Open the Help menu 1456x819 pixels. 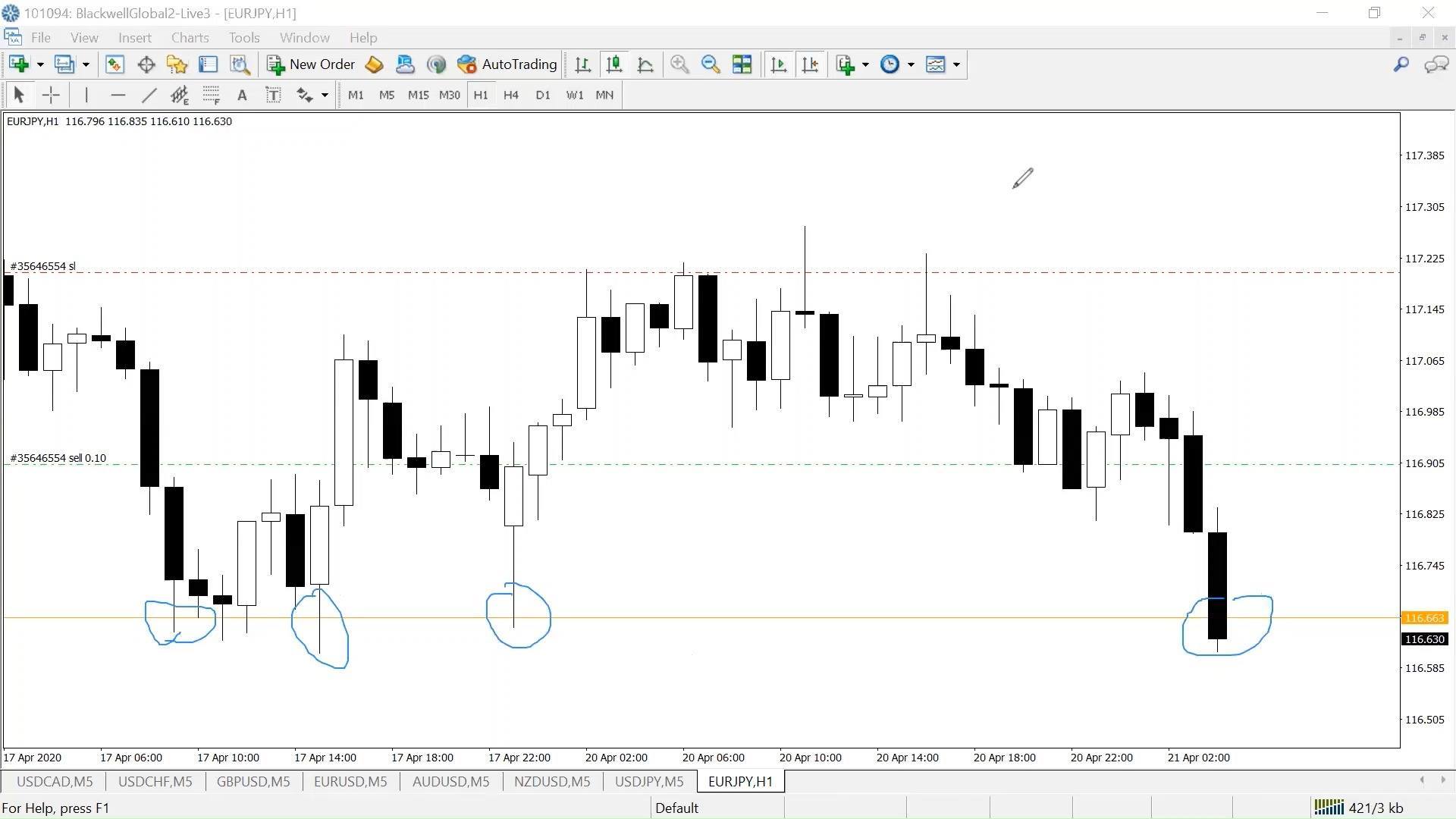[363, 38]
